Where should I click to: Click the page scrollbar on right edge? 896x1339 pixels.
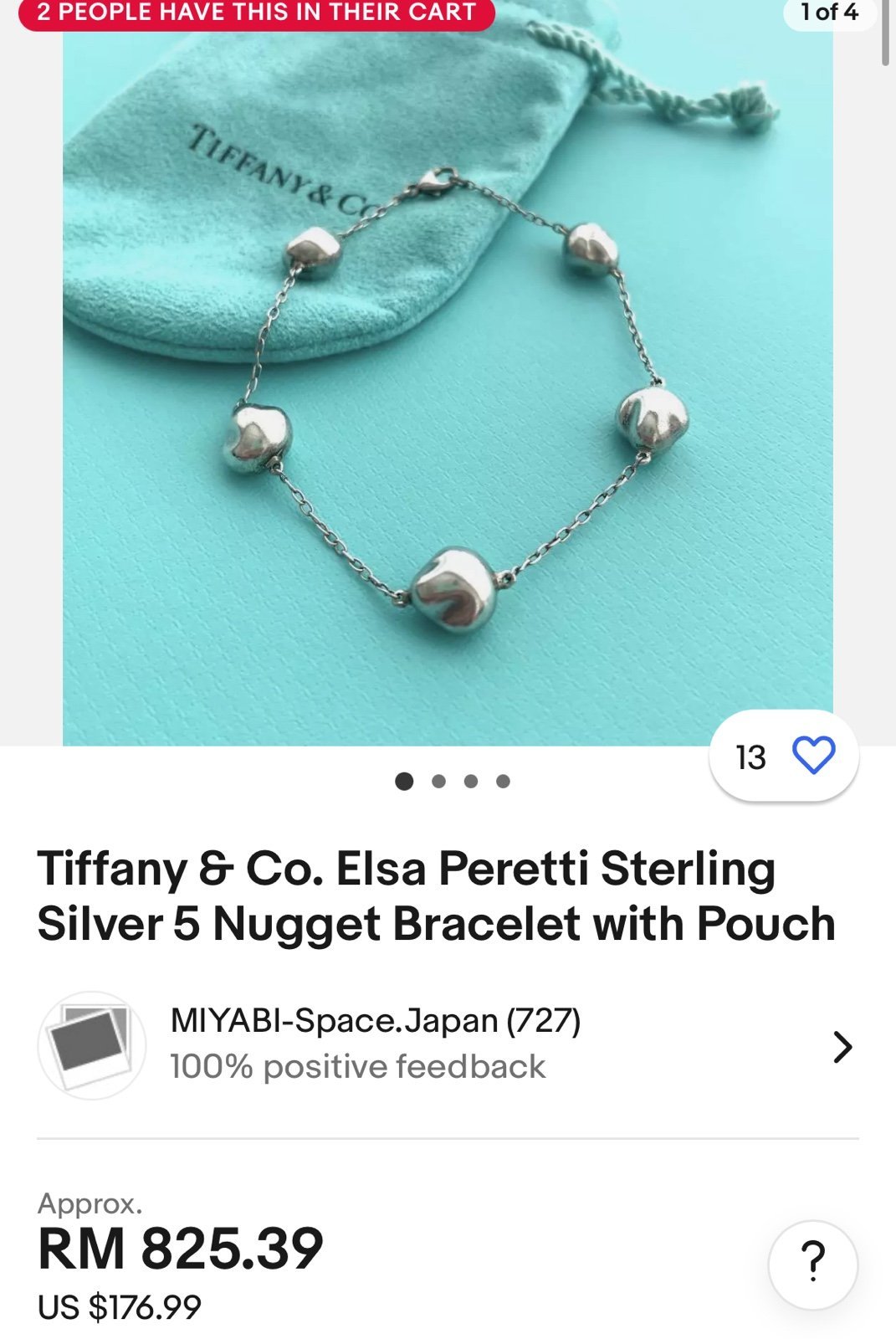(886, 33)
